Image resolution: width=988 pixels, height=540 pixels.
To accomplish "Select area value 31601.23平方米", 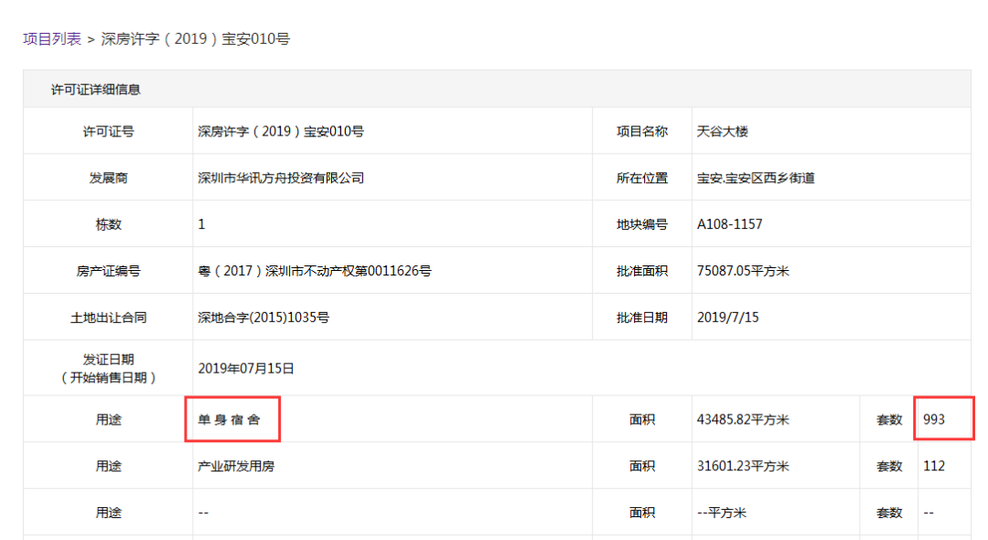I will [743, 466].
